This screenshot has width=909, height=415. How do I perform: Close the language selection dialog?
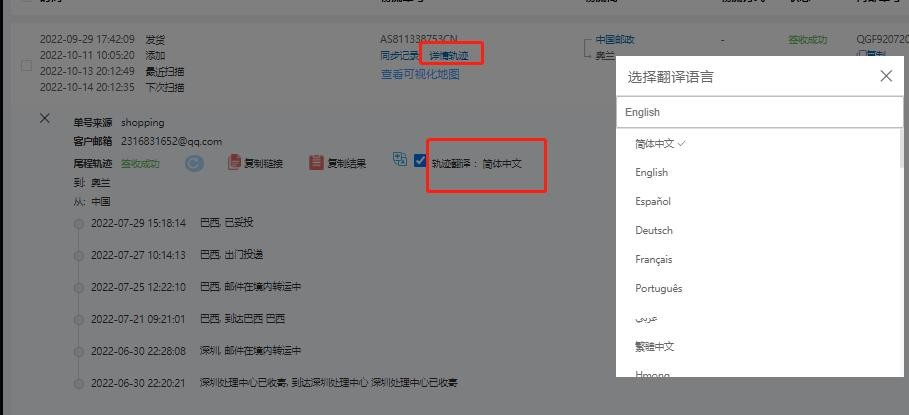885,76
